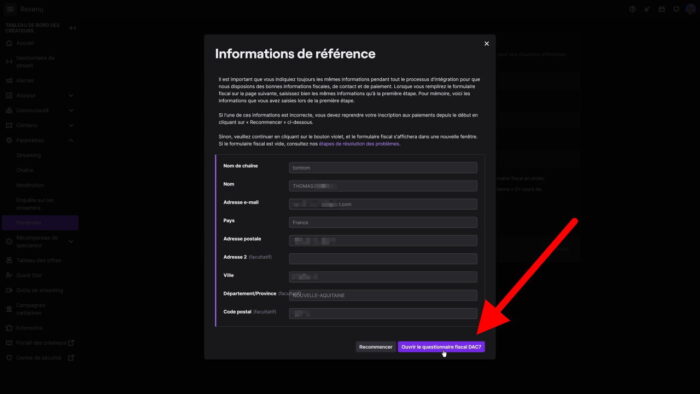Click the Communauté icon in the sidebar
Viewport: 700px width, 394px height.
coord(9,110)
